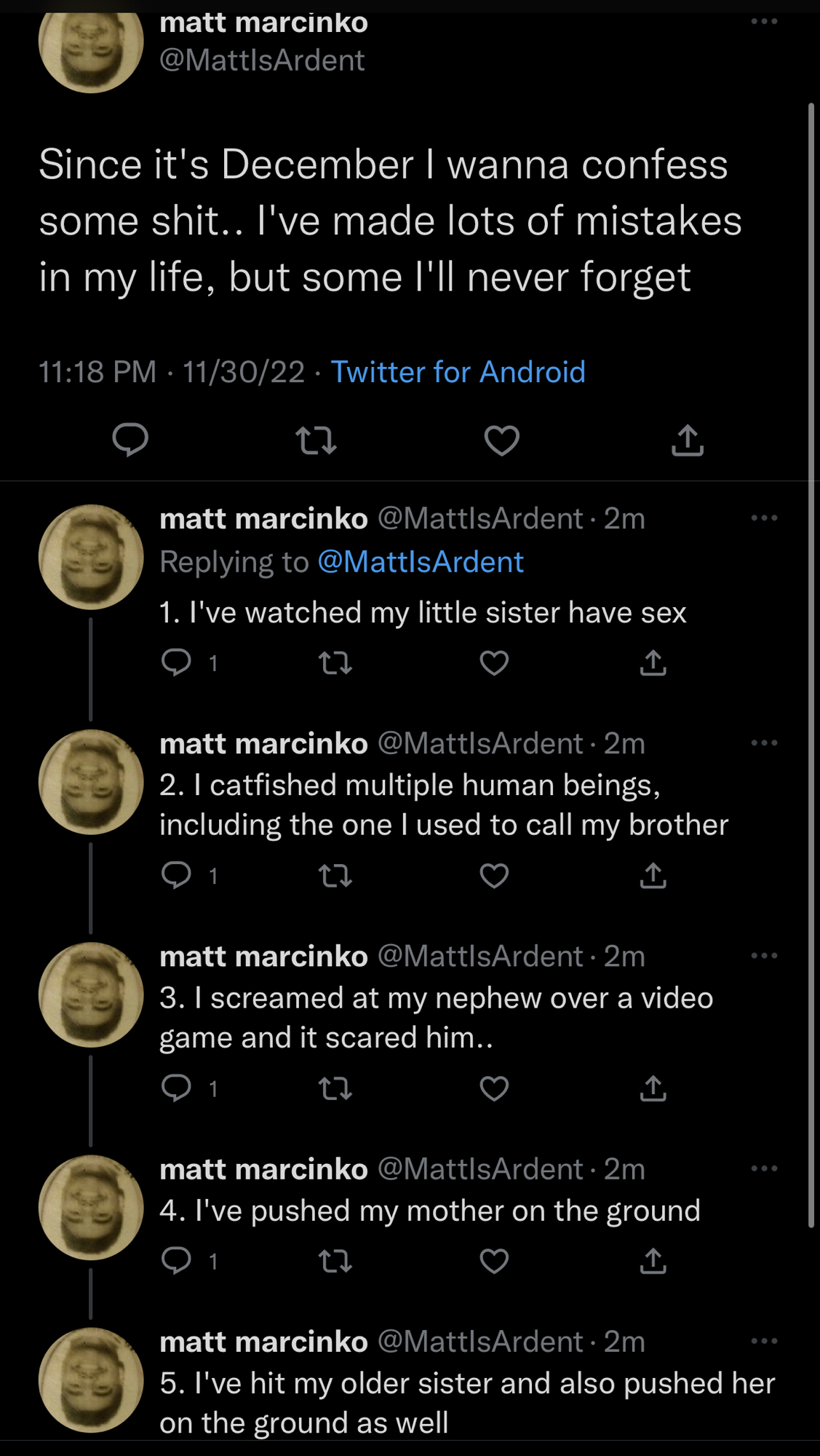This screenshot has width=820, height=1456.
Task: Open "Twitter for Android" source link
Action: click(458, 372)
